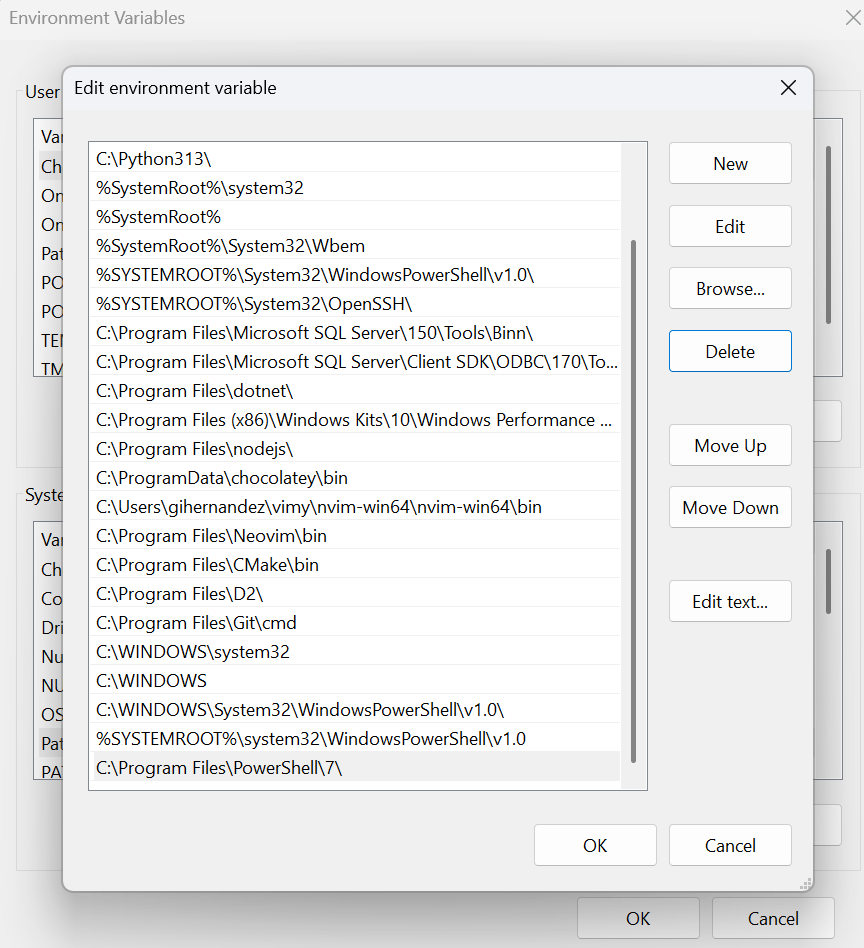Select %SystemRoot%\System32\Wbem path
Viewport: 864px width, 948px height.
click(x=357, y=245)
